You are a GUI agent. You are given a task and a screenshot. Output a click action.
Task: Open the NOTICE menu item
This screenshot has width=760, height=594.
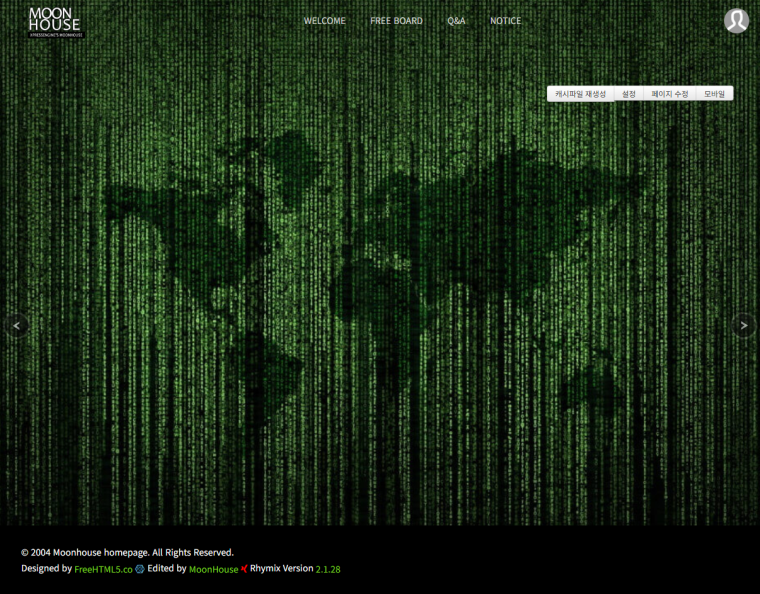506,21
